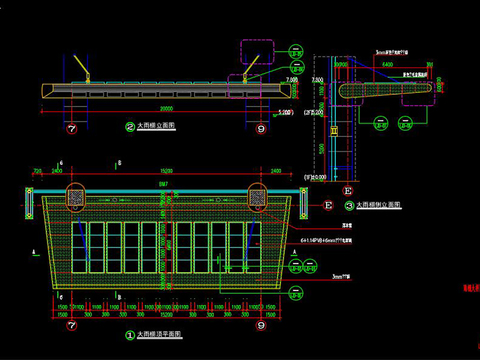Select axis bubble E right of the roof plan

tap(328, 205)
